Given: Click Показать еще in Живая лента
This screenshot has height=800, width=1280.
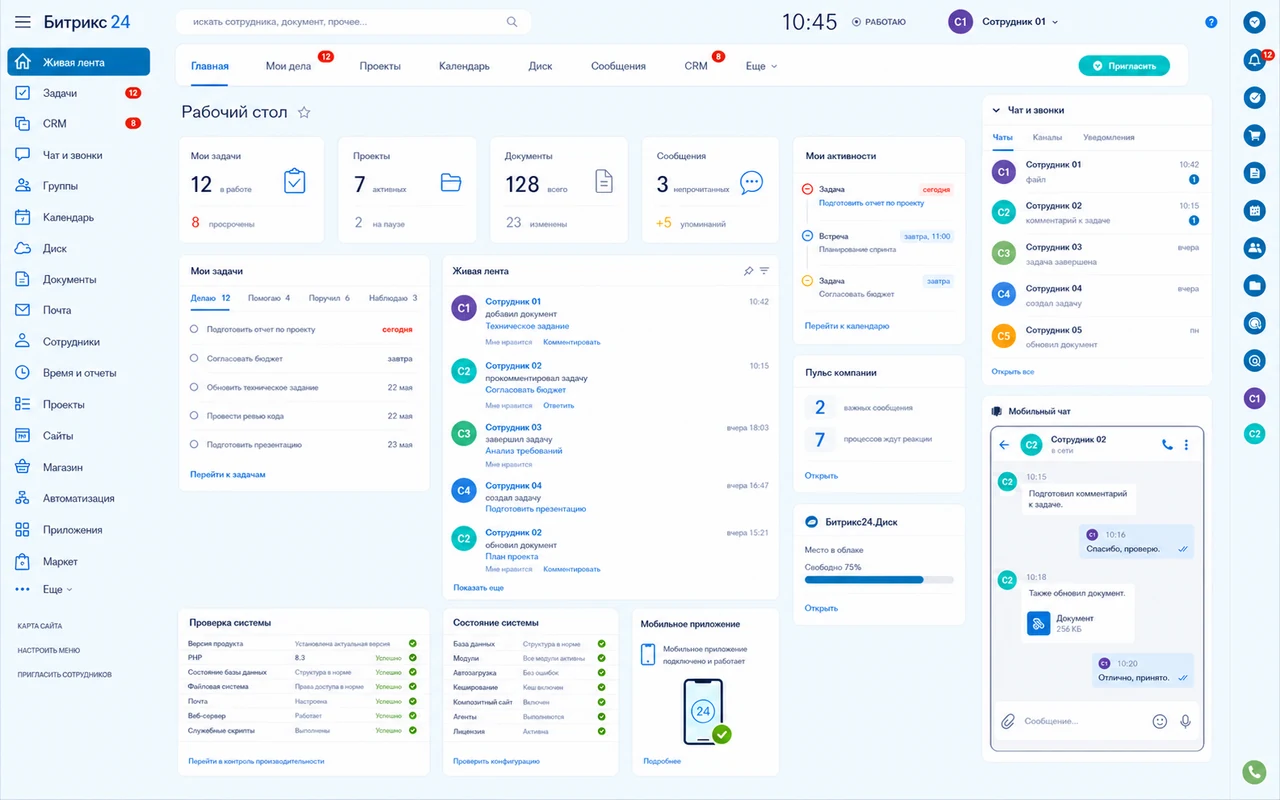Looking at the screenshot, I should 478,588.
